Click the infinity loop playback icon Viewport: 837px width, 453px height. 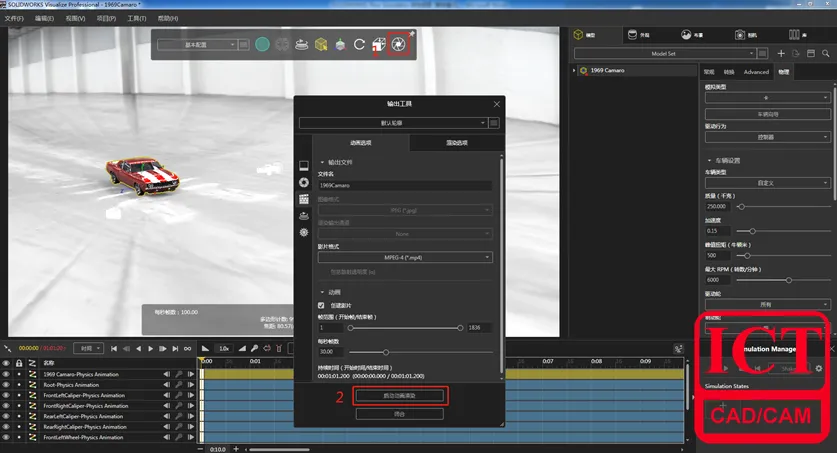(x=187, y=348)
